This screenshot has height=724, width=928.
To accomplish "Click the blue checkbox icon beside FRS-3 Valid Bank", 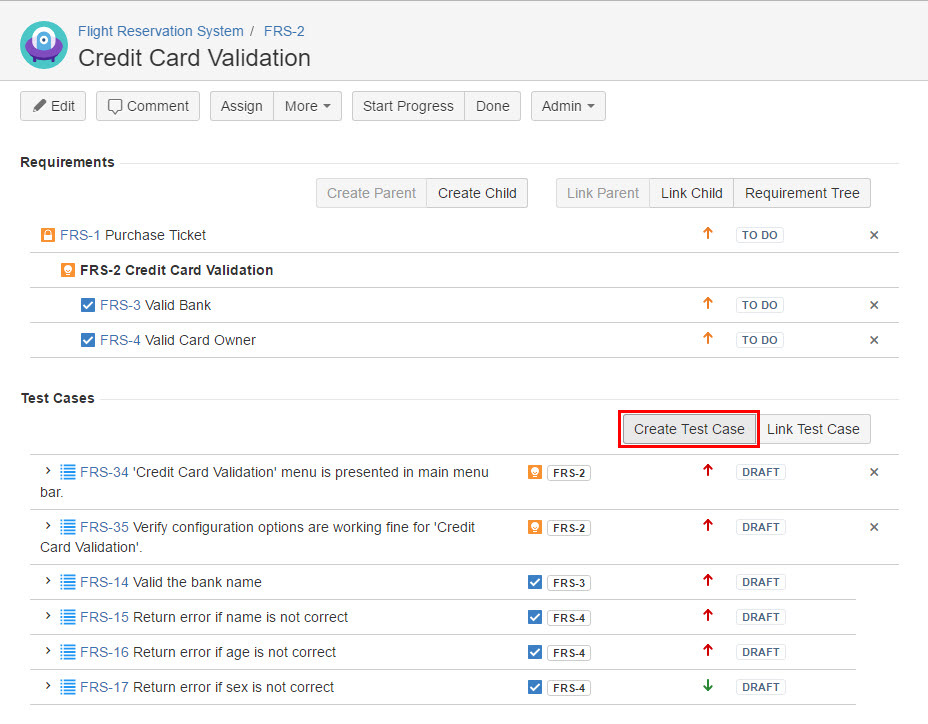I will tap(88, 305).
